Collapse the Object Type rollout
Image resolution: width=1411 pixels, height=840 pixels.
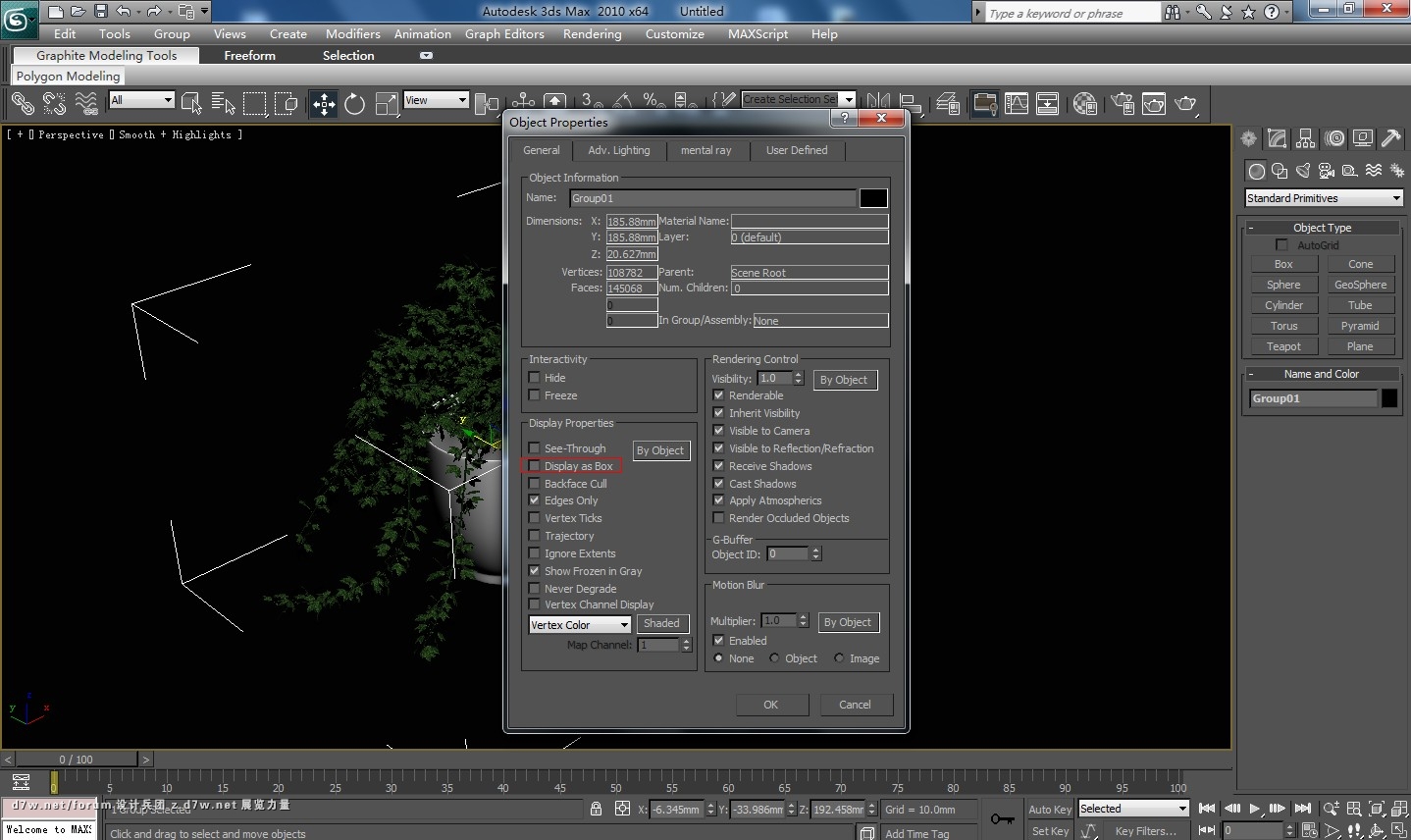(x=1322, y=228)
